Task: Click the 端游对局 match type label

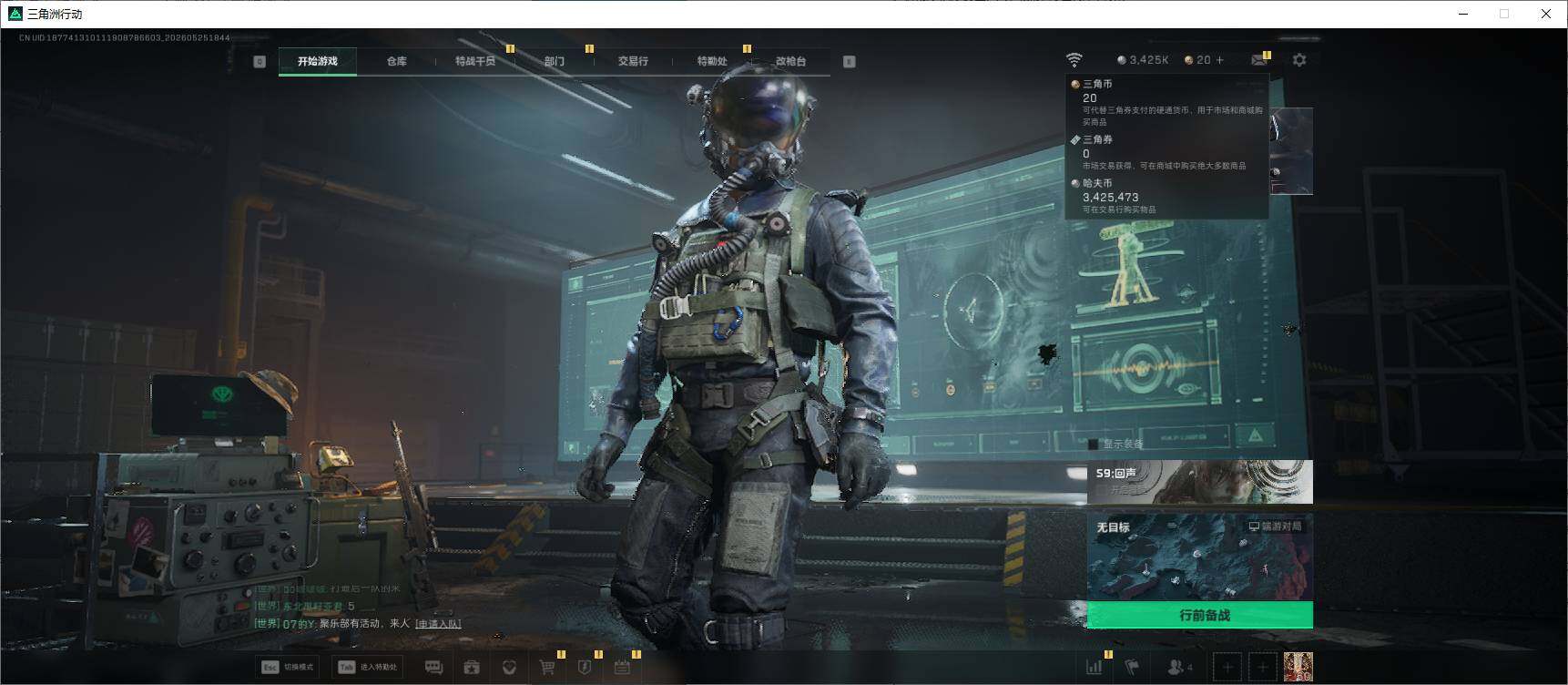Action: click(1275, 527)
